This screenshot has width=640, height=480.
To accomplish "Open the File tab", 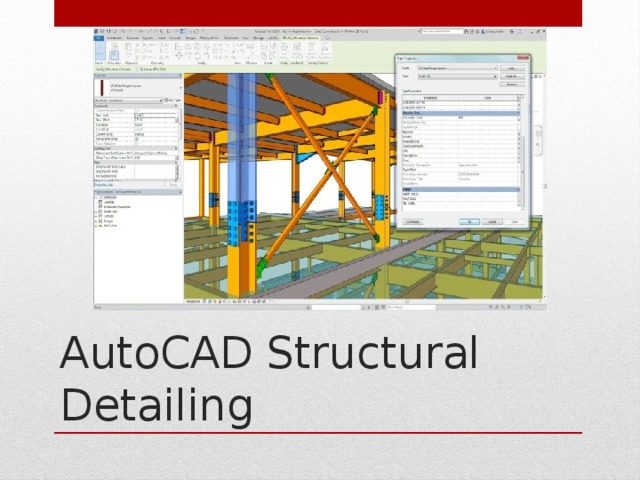I will (99, 38).
